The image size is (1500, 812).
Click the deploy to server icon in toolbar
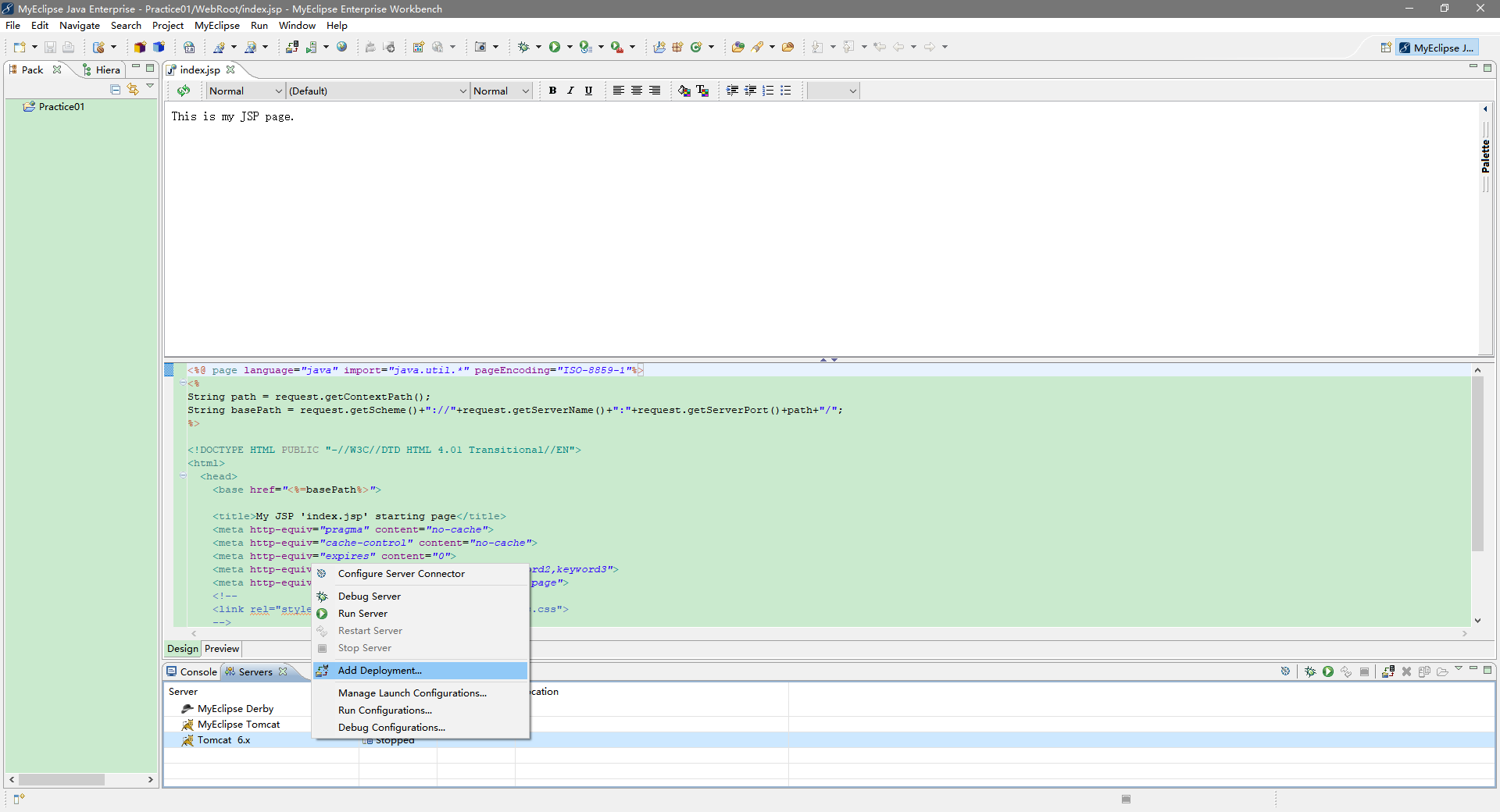pyautogui.click(x=291, y=47)
